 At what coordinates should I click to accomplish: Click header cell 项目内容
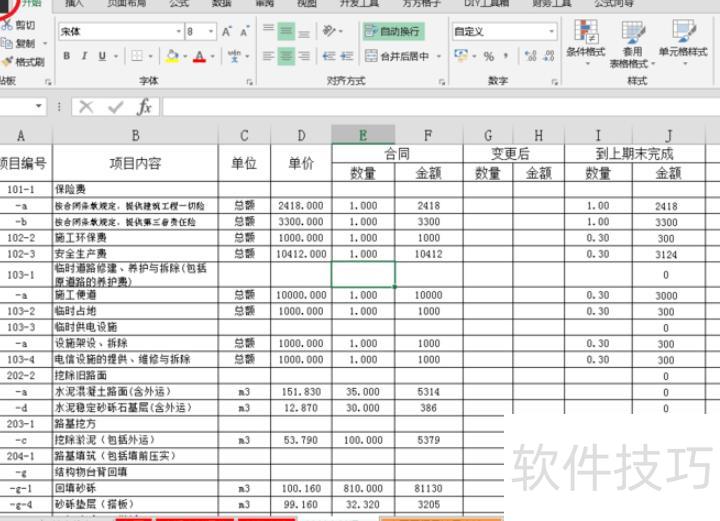(135, 163)
